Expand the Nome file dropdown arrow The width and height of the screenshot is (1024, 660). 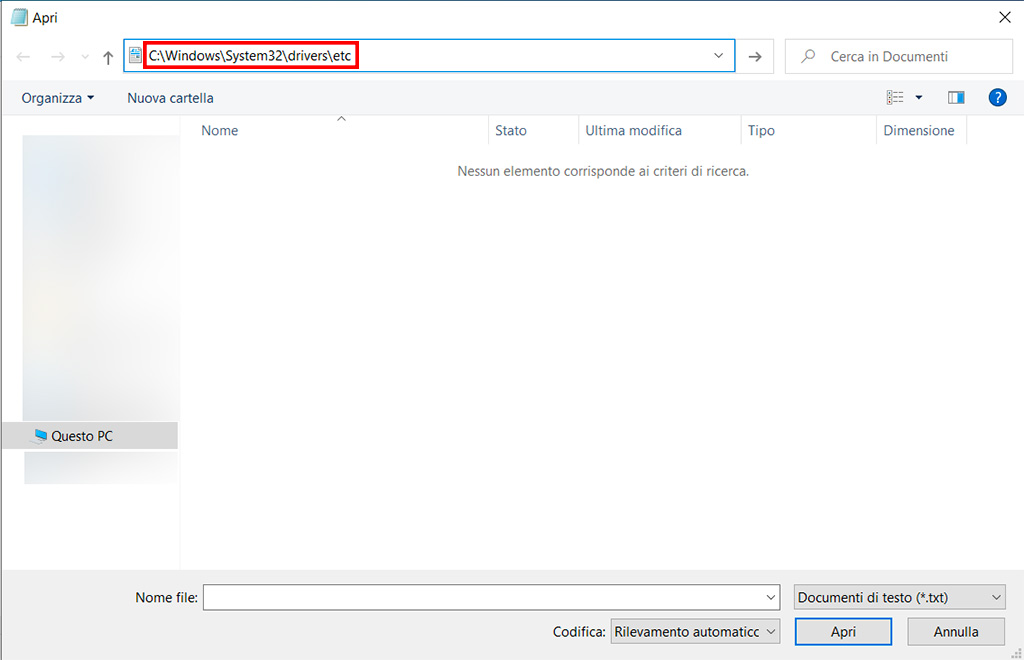click(x=771, y=597)
